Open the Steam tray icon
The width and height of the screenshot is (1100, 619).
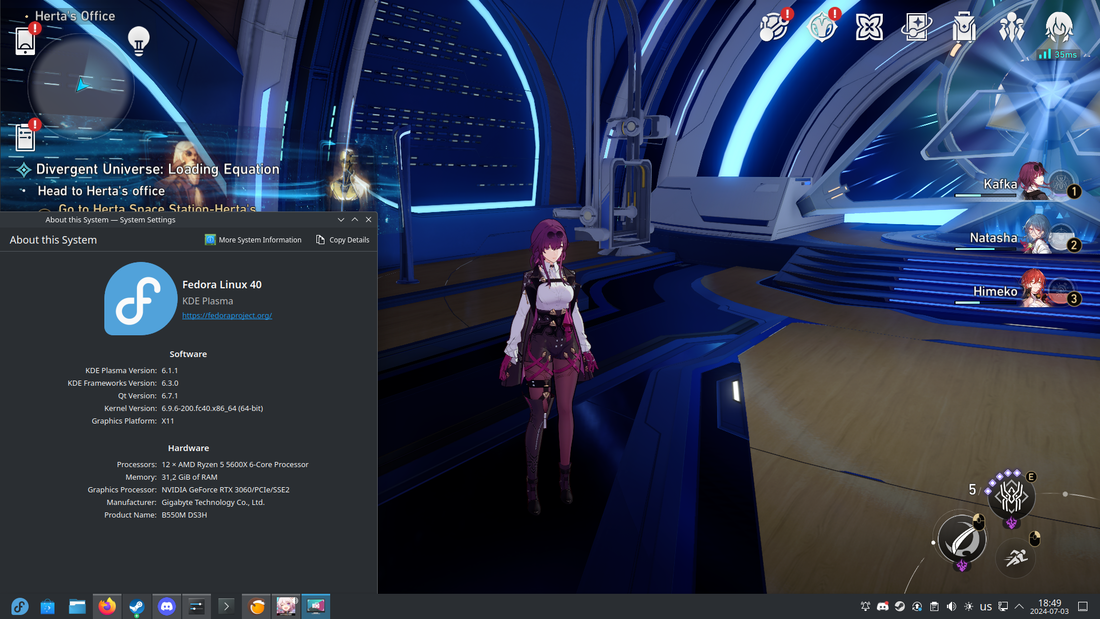899,607
